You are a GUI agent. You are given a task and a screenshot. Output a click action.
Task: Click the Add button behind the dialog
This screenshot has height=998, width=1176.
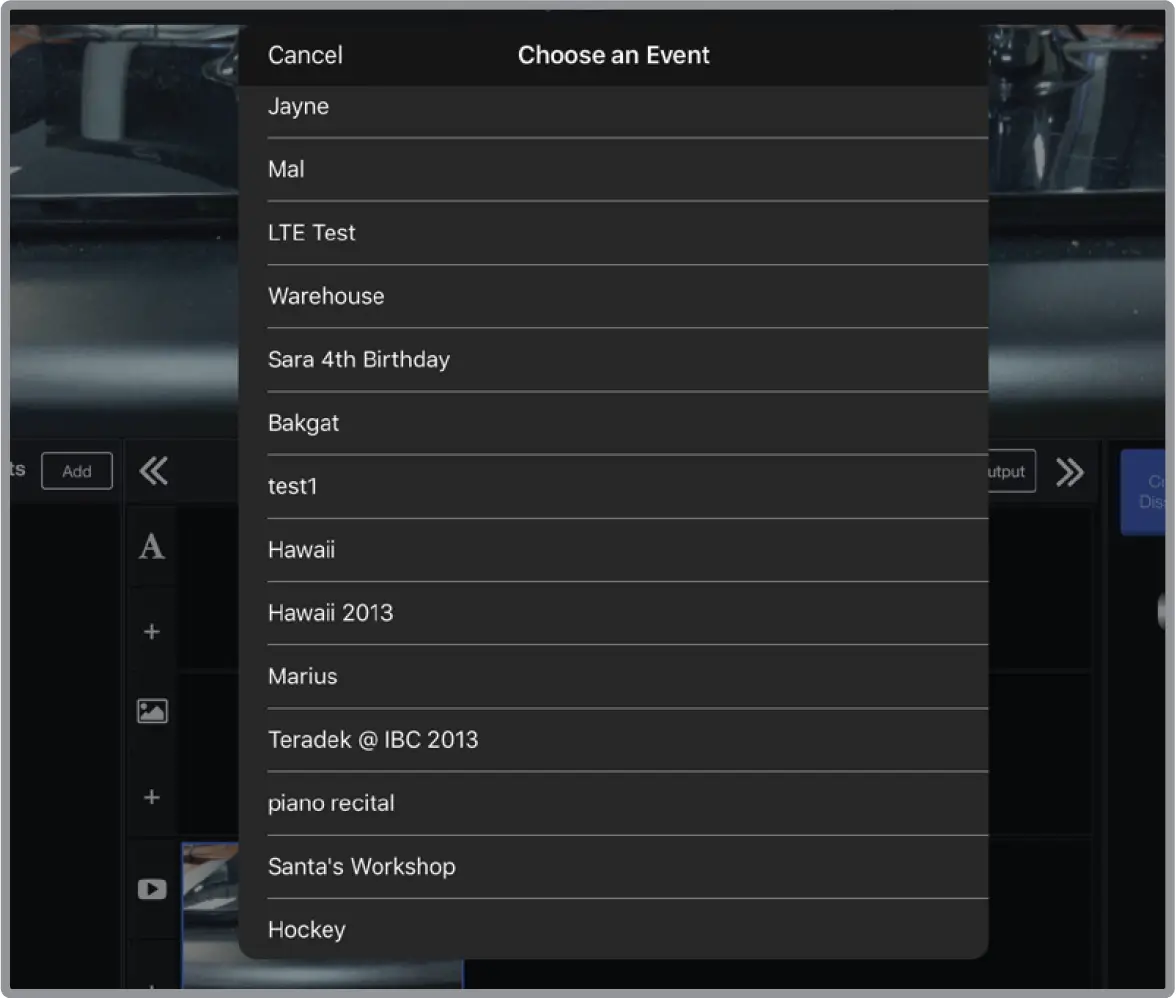click(77, 471)
